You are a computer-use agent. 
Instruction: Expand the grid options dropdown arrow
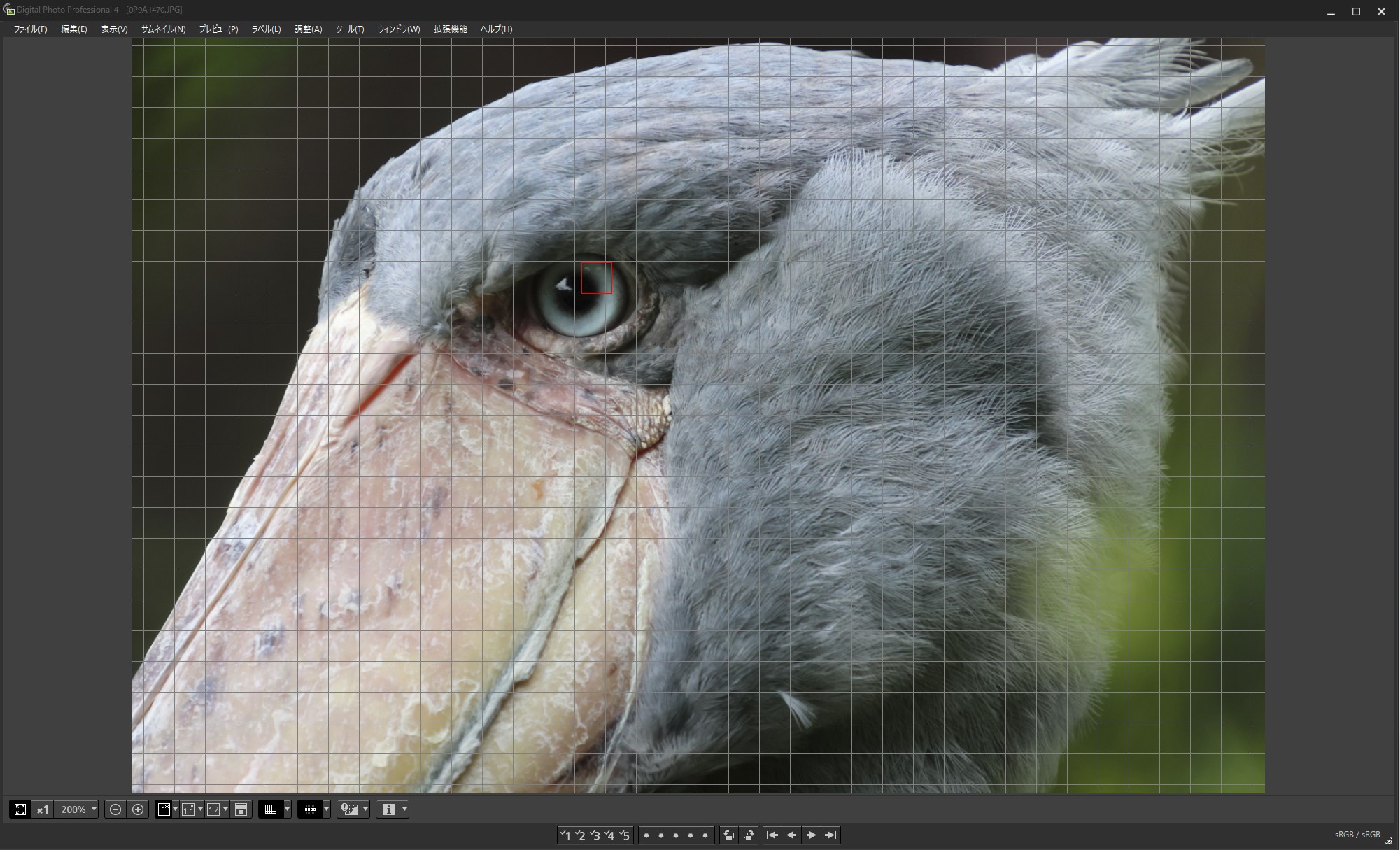(287, 809)
